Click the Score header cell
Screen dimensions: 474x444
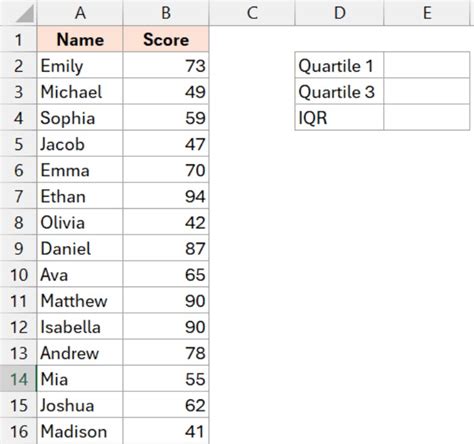[166, 39]
